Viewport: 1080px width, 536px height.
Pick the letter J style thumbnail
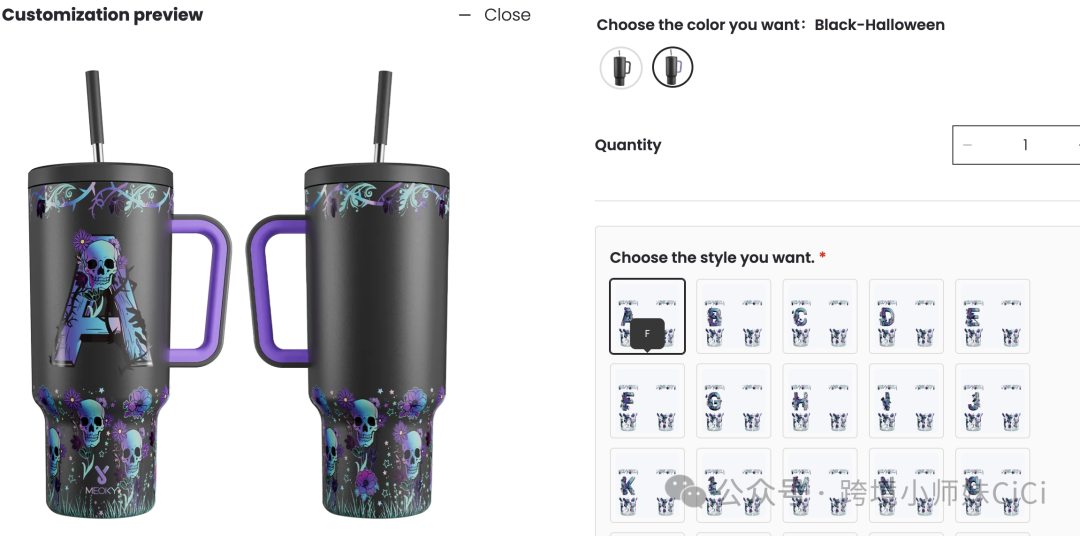pyautogui.click(x=993, y=401)
